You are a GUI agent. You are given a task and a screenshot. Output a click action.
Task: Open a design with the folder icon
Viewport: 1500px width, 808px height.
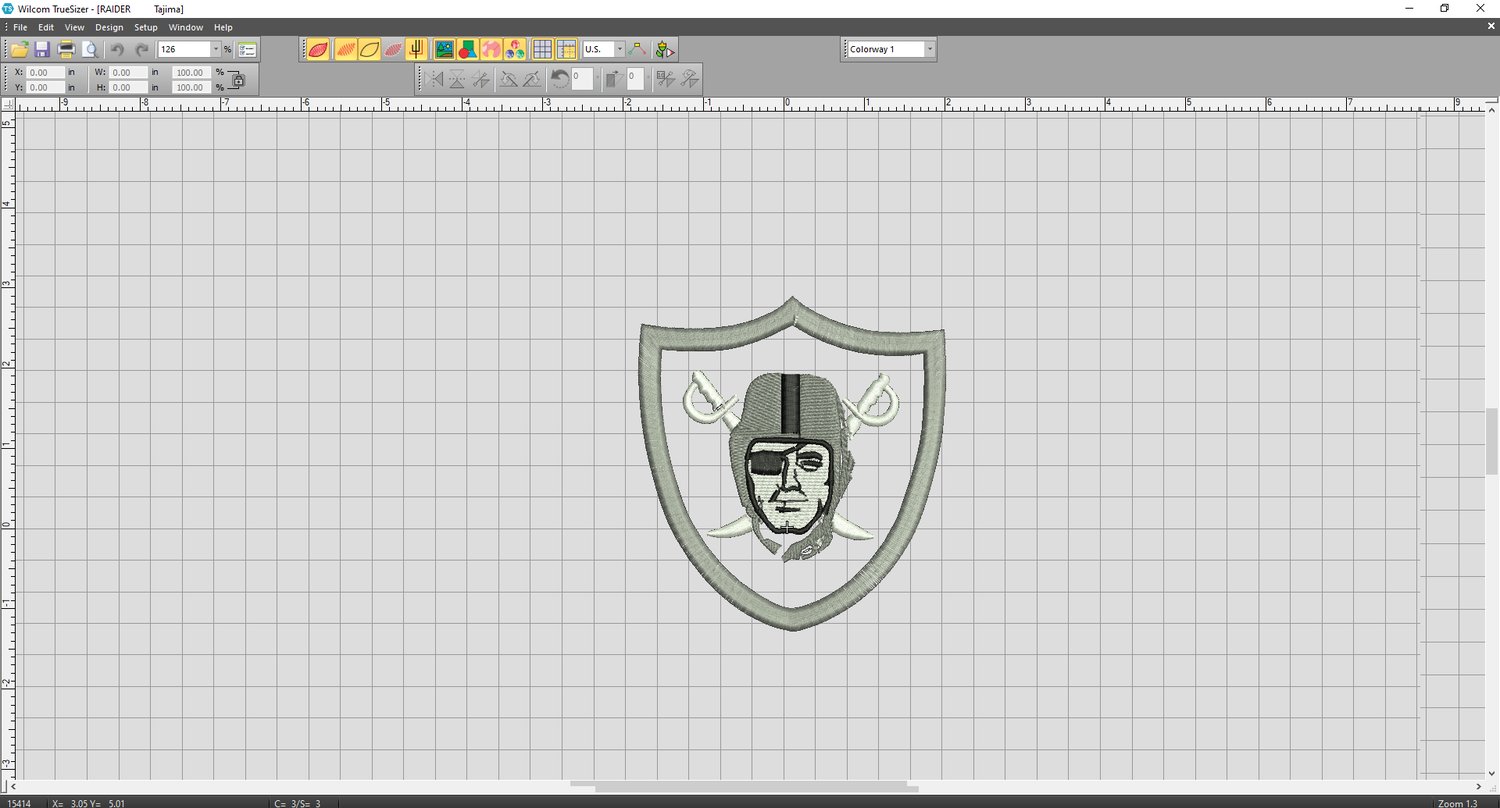click(19, 49)
